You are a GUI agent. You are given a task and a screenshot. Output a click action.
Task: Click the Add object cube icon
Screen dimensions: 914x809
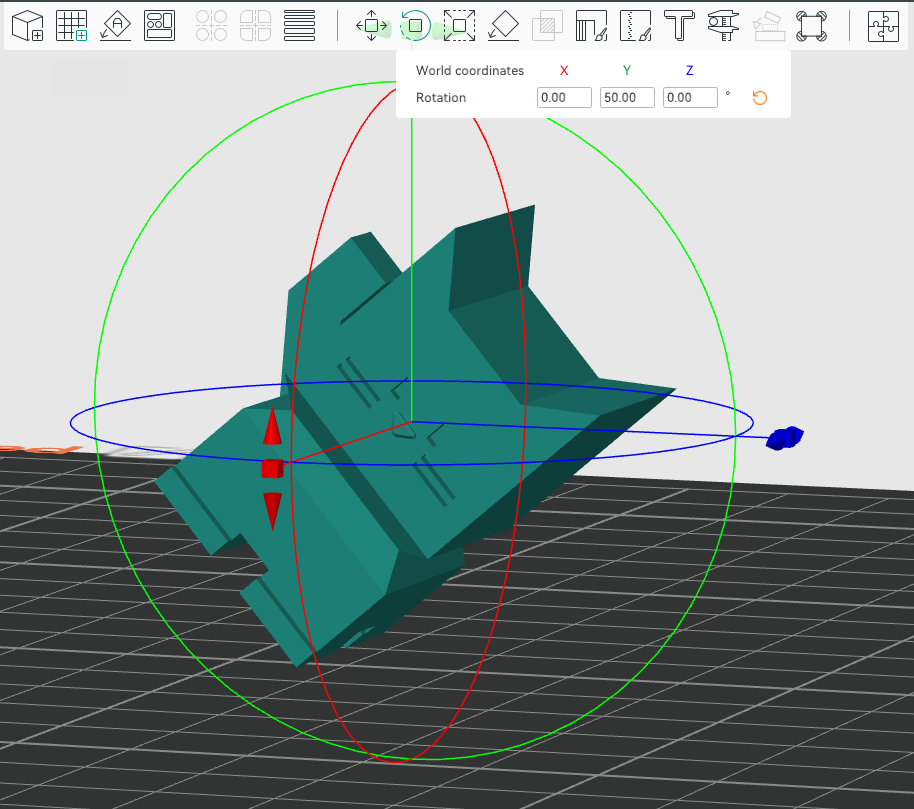27,26
